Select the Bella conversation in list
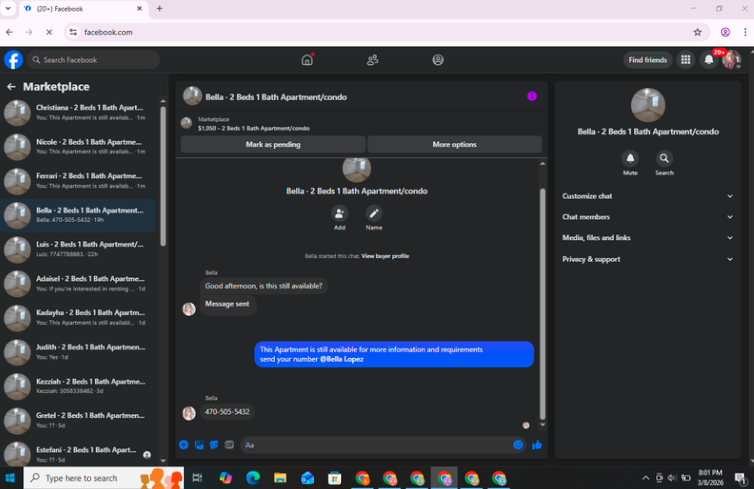This screenshot has height=489, width=754. click(x=79, y=215)
